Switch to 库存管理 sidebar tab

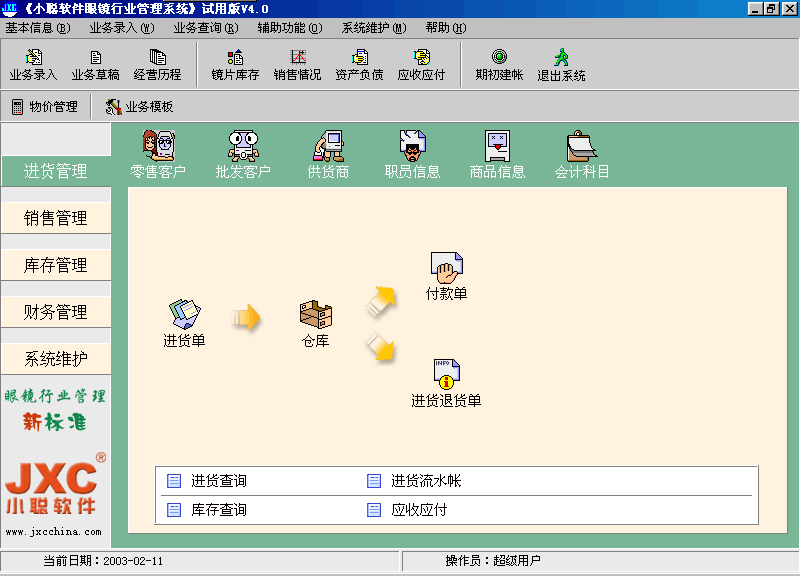tap(56, 265)
